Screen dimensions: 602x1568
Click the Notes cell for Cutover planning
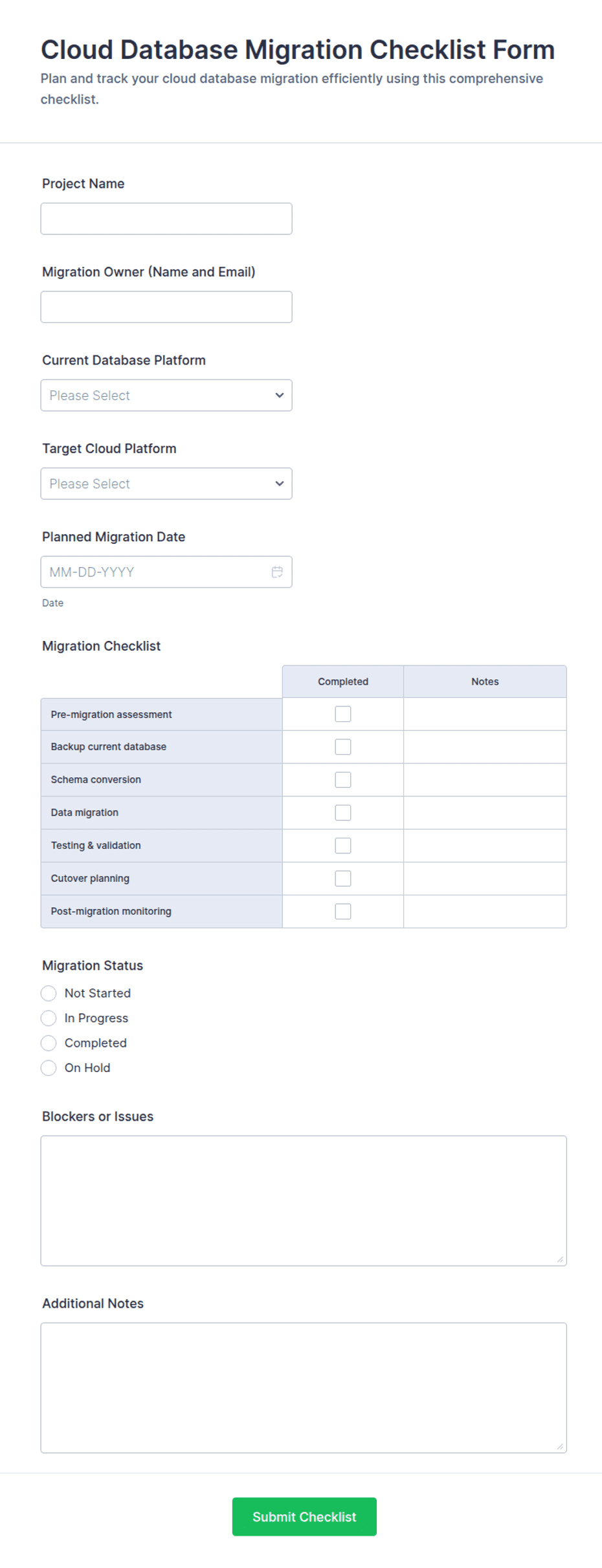485,879
